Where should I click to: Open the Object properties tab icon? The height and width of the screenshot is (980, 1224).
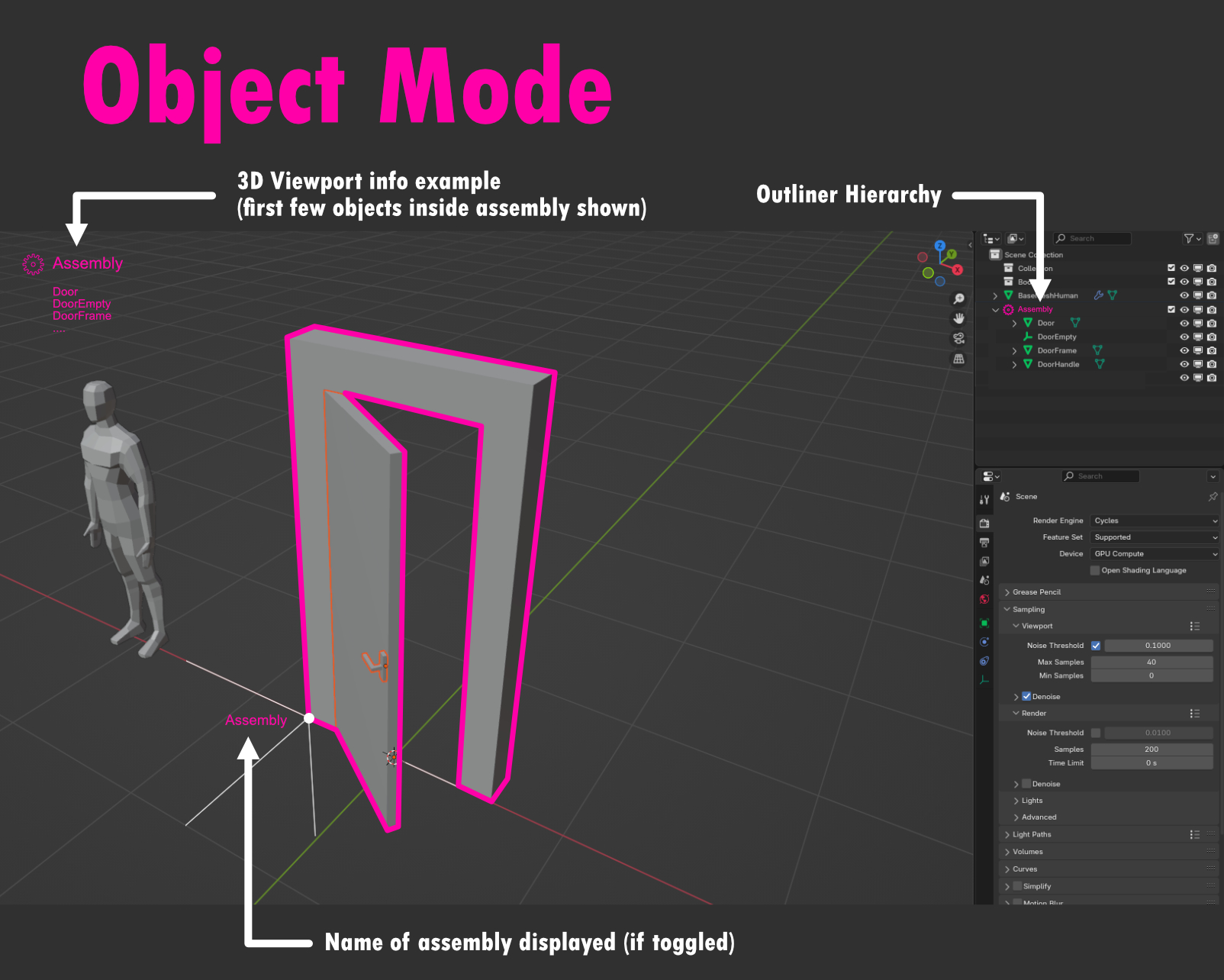[x=984, y=623]
